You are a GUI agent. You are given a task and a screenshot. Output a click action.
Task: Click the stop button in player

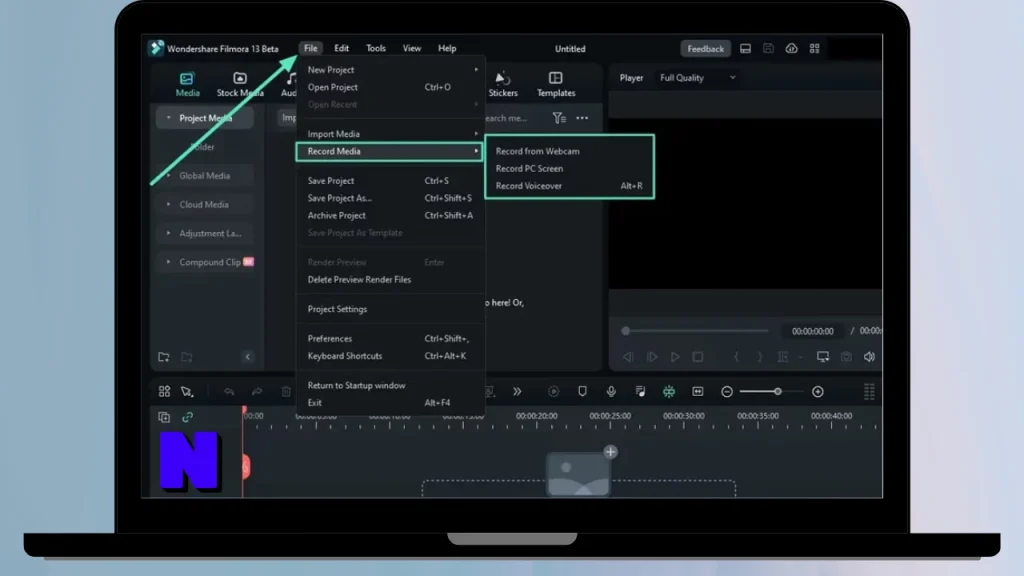point(698,357)
